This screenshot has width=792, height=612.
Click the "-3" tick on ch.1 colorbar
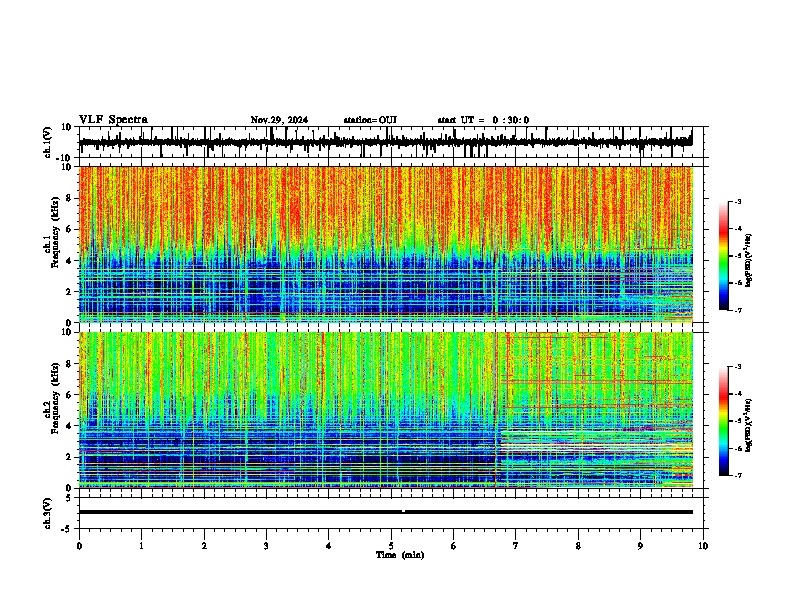pos(738,201)
